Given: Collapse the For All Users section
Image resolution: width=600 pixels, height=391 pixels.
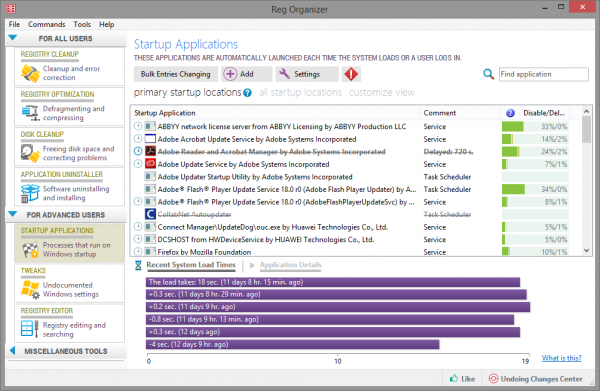Looking at the screenshot, I should [x=13, y=38].
